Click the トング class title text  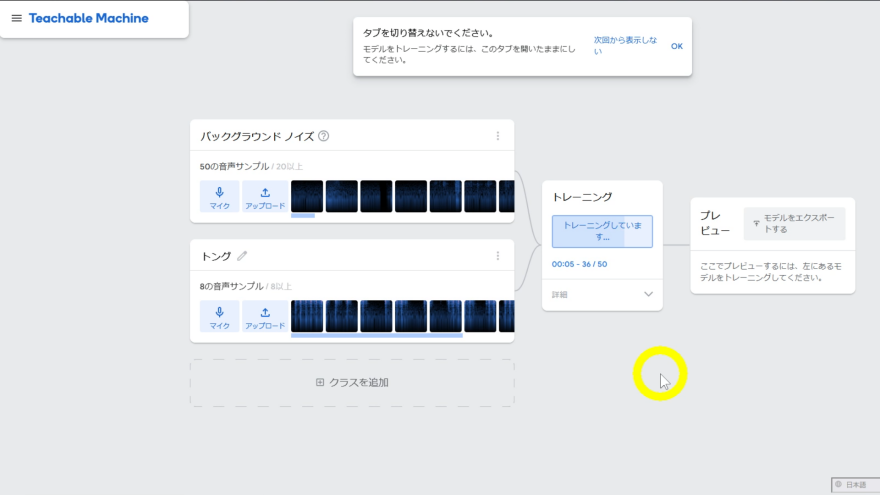(216, 256)
